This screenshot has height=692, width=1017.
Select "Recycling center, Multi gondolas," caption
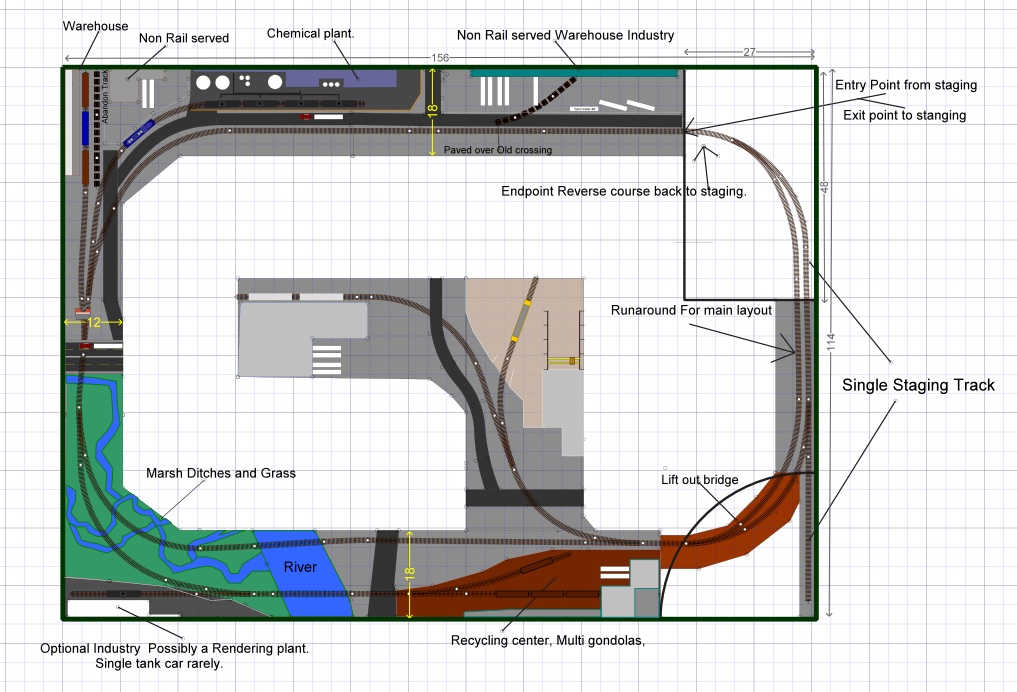pos(548,641)
